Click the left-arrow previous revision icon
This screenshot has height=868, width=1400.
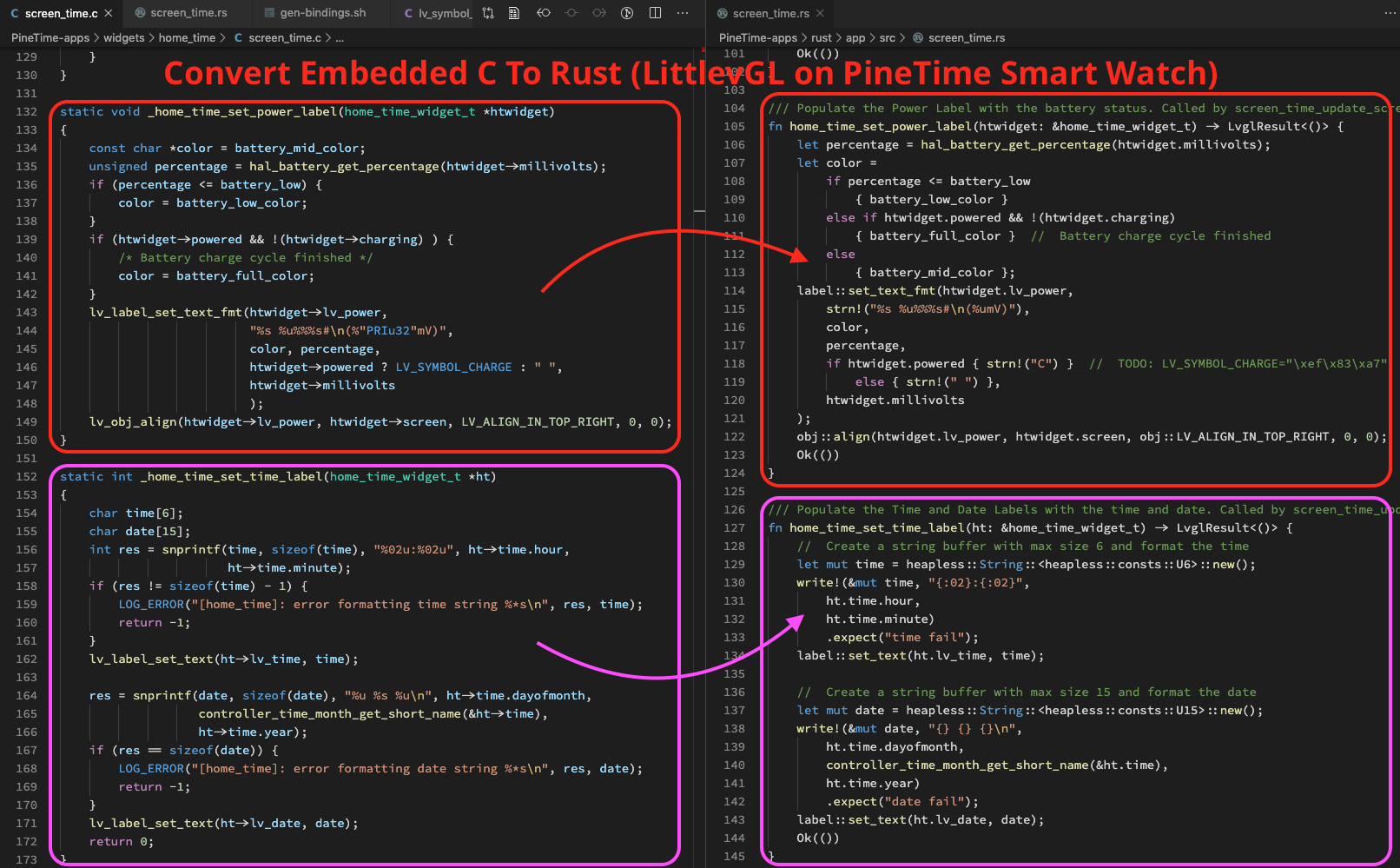[x=544, y=13]
